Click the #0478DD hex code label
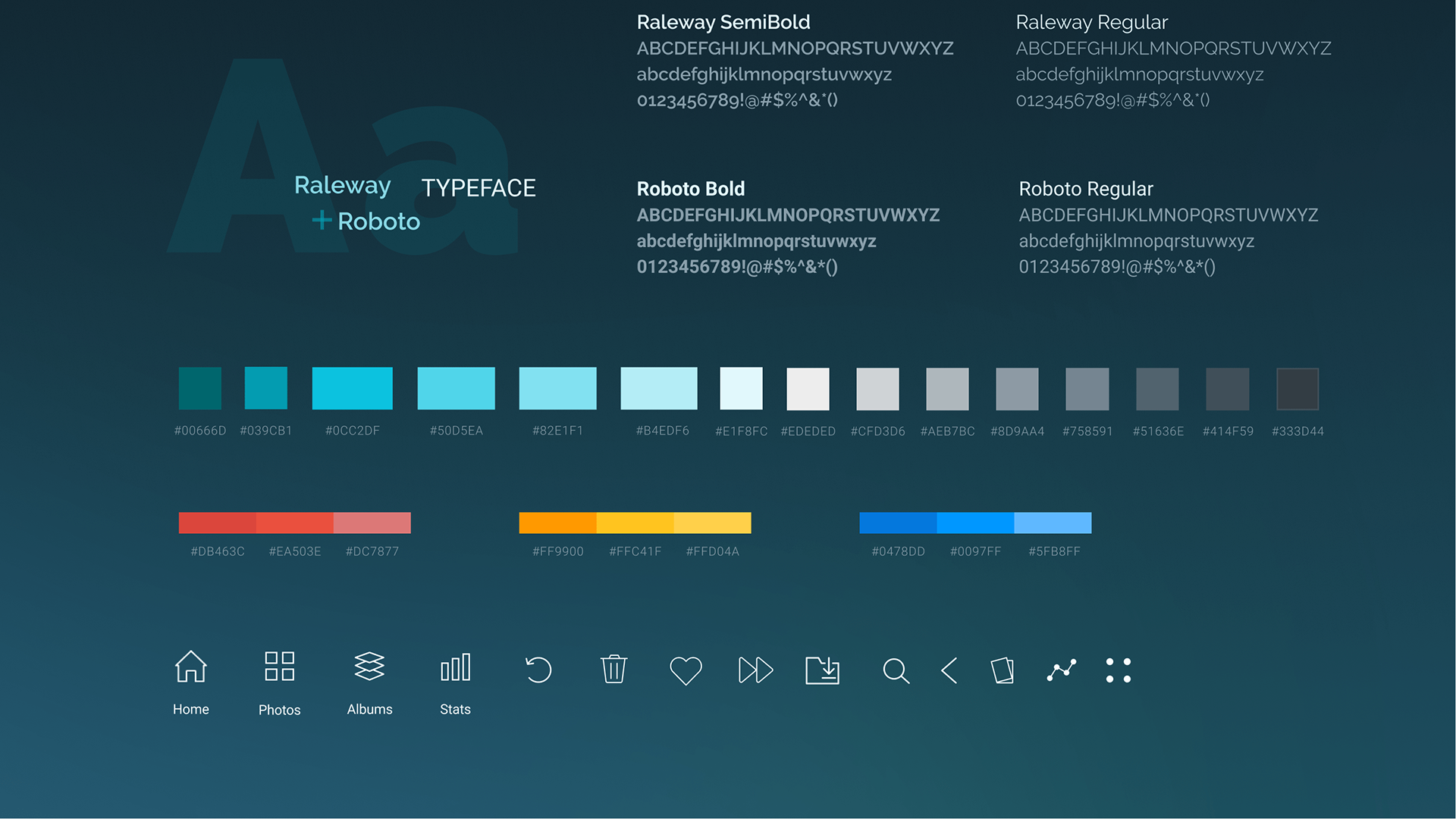Screen dimensions: 1456x819 (899, 551)
